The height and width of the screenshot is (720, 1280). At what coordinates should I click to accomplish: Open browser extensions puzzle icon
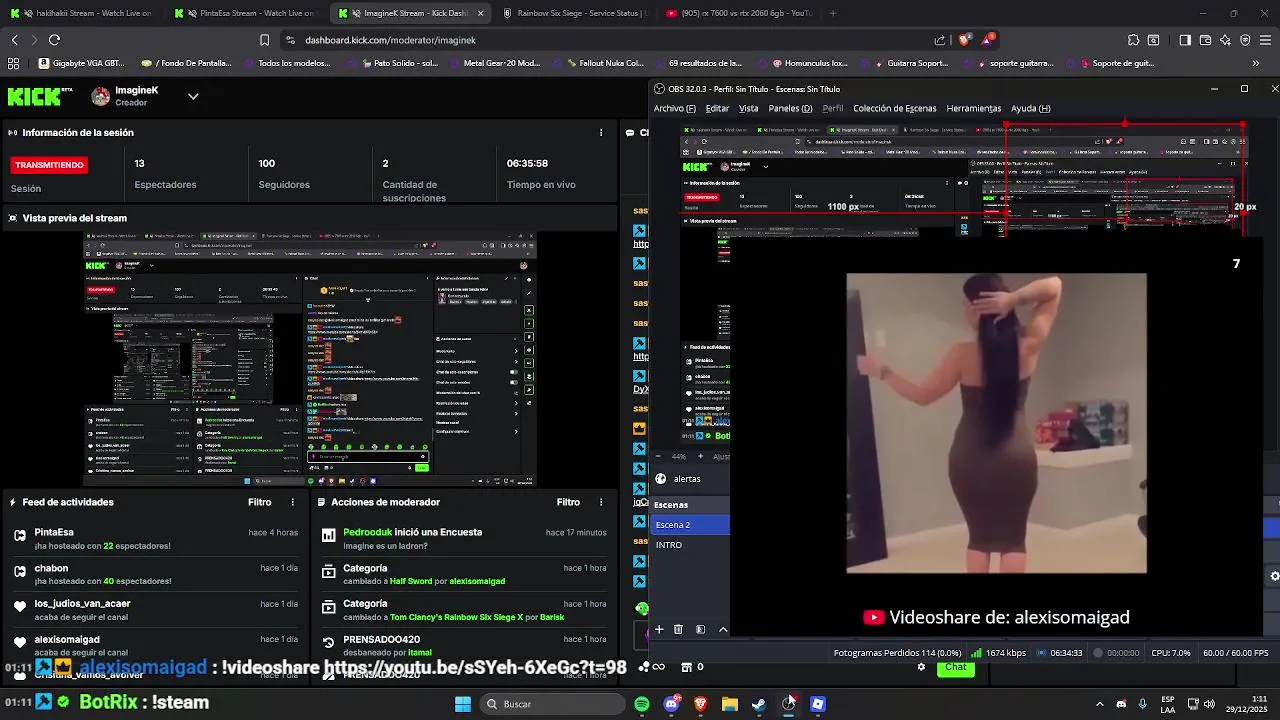1133,40
